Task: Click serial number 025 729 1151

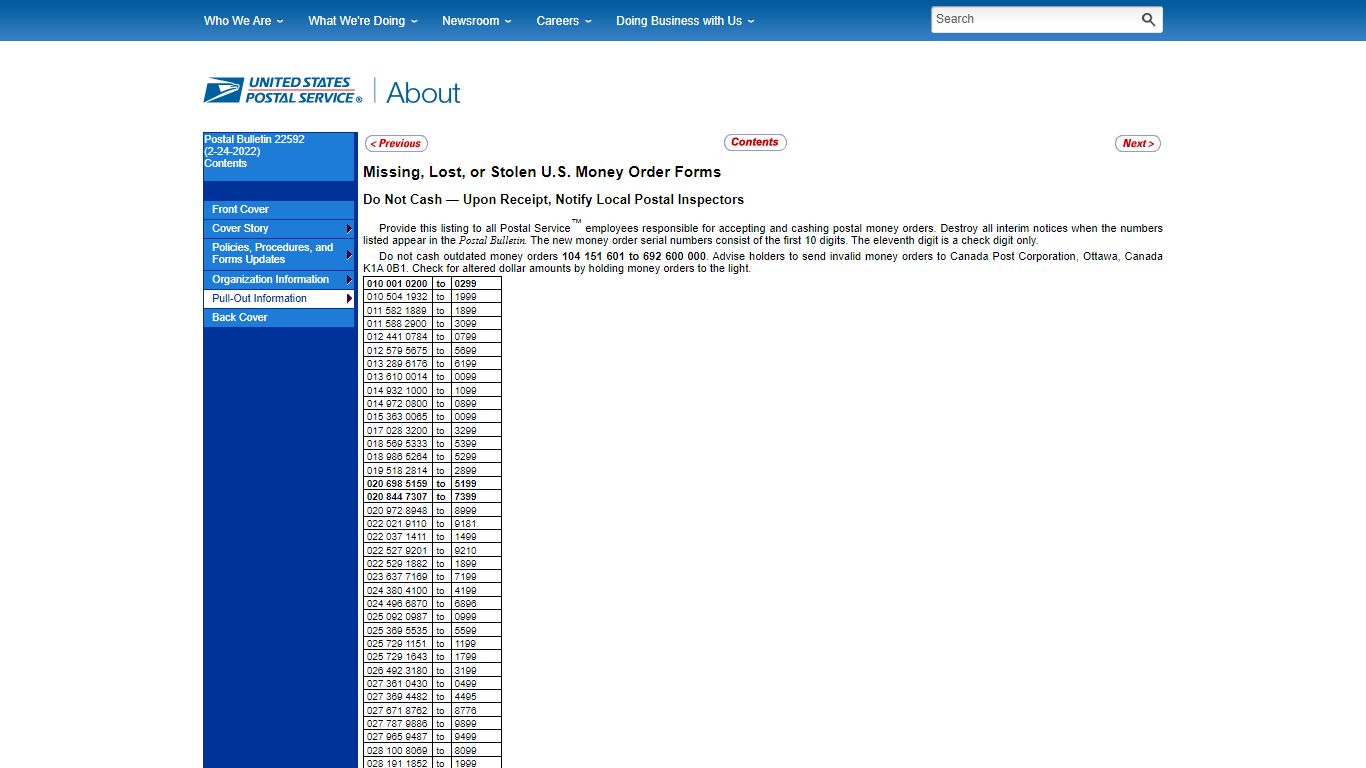Action: click(x=397, y=644)
